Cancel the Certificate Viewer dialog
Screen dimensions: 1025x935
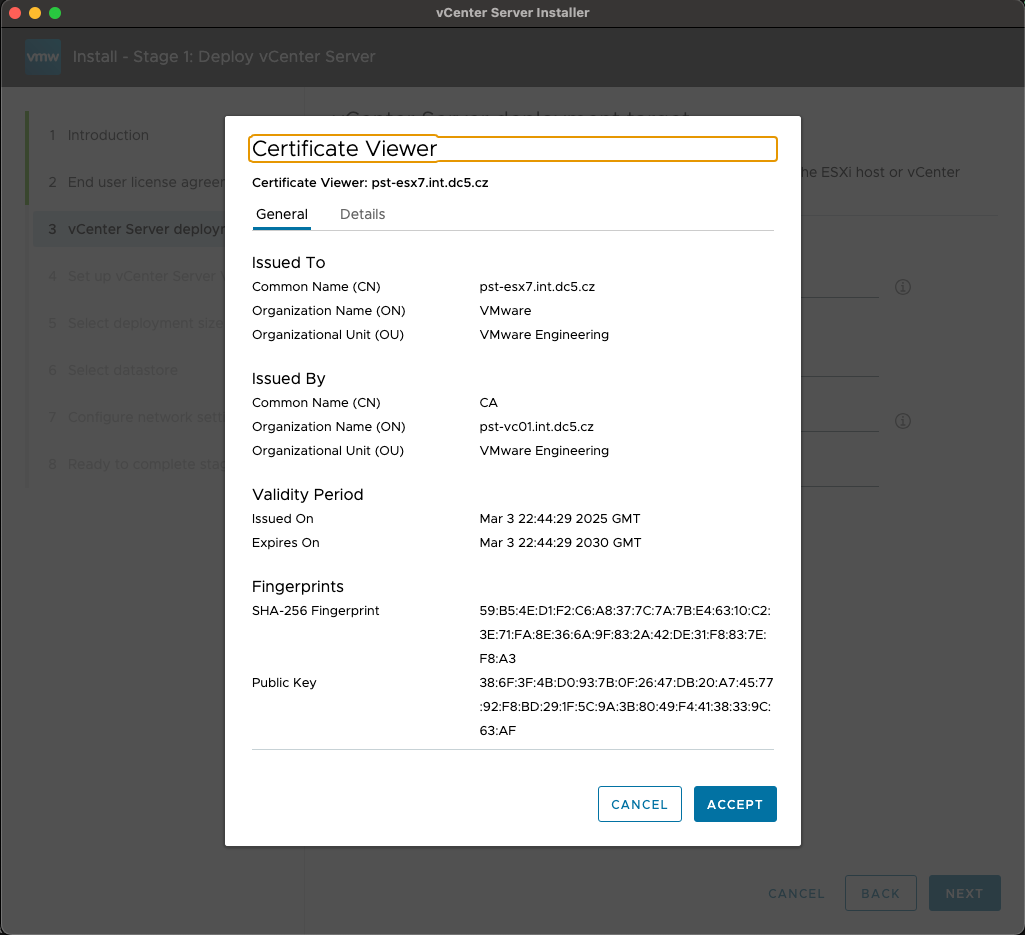(639, 804)
